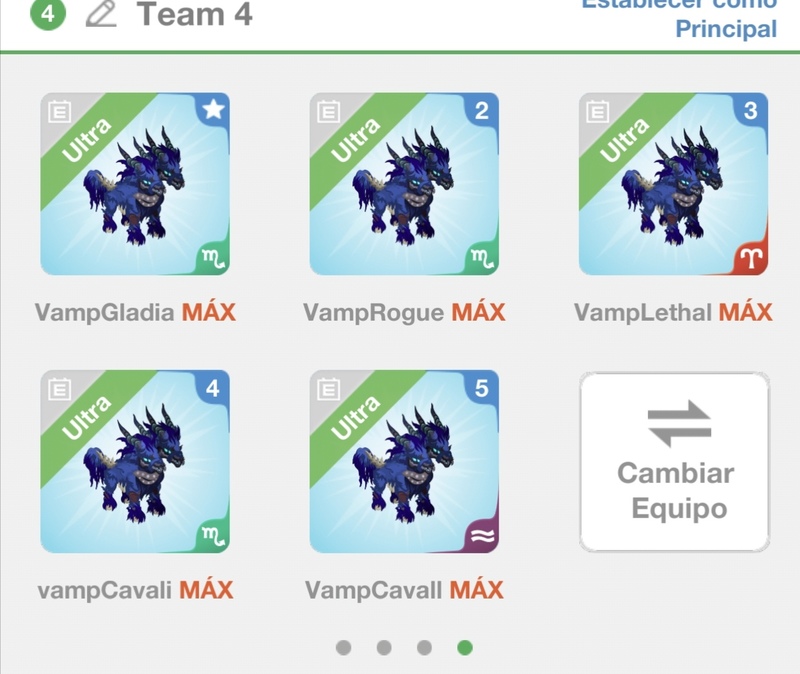
Task: Tap the Scorpio sign on the vampCavali card
Action: (213, 536)
